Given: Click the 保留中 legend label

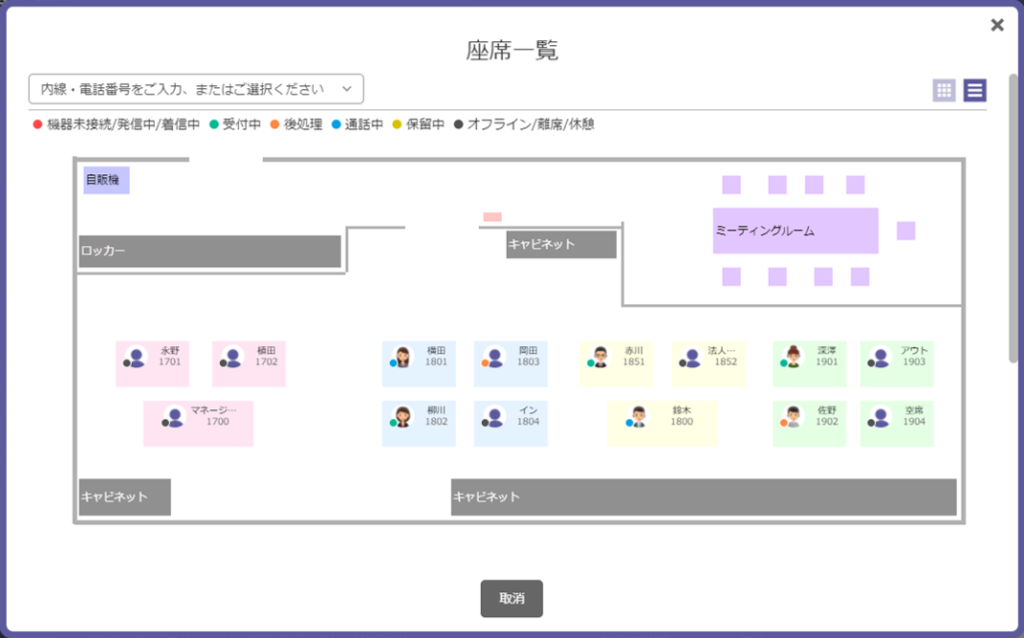Looking at the screenshot, I should (425, 124).
